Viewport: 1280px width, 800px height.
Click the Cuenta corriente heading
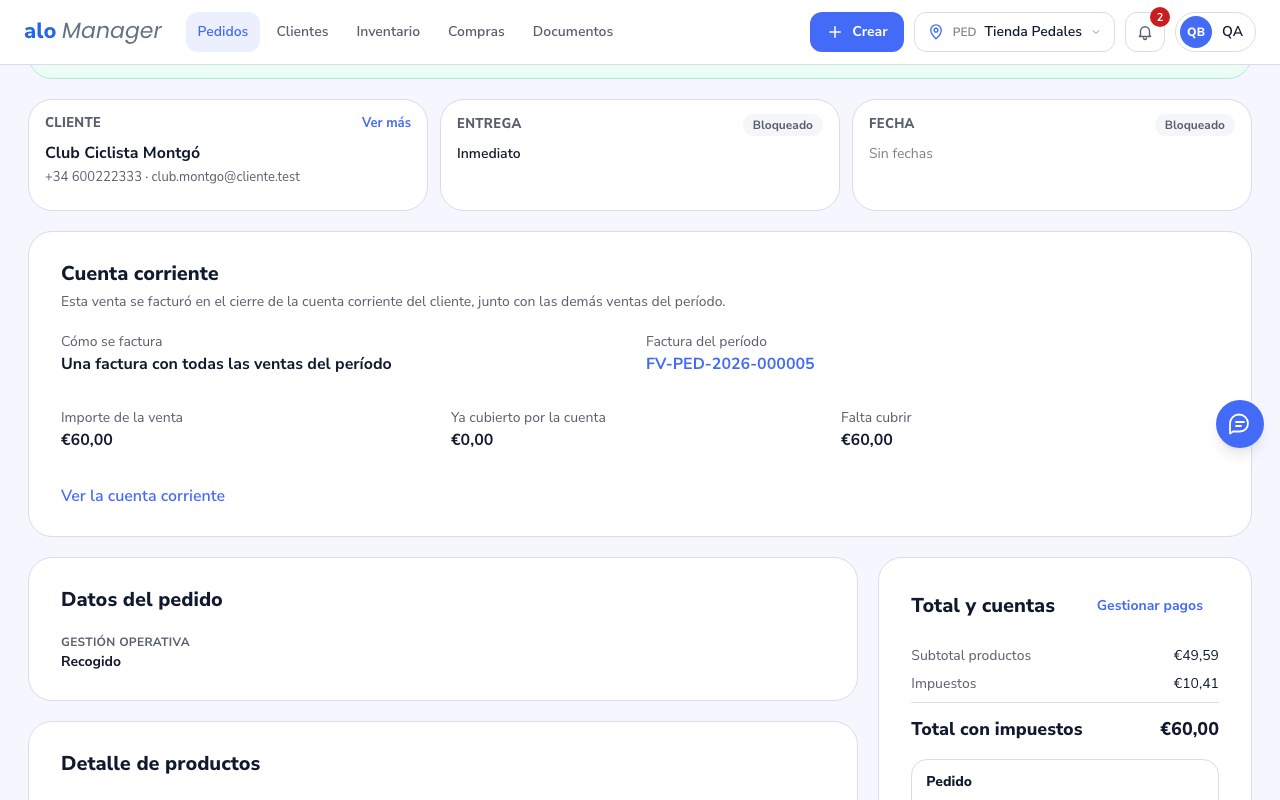pyautogui.click(x=140, y=274)
